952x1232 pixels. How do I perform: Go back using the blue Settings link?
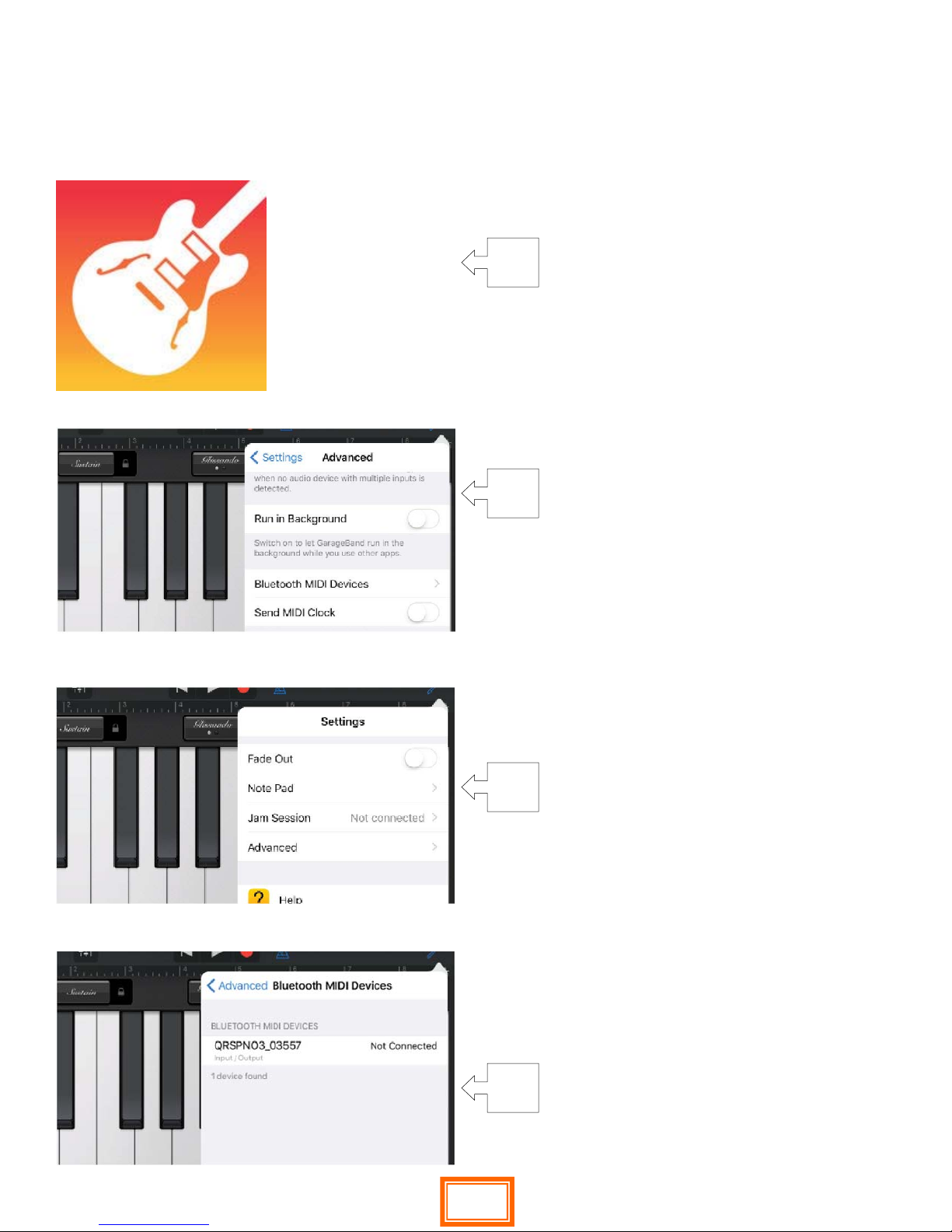pyautogui.click(x=277, y=458)
